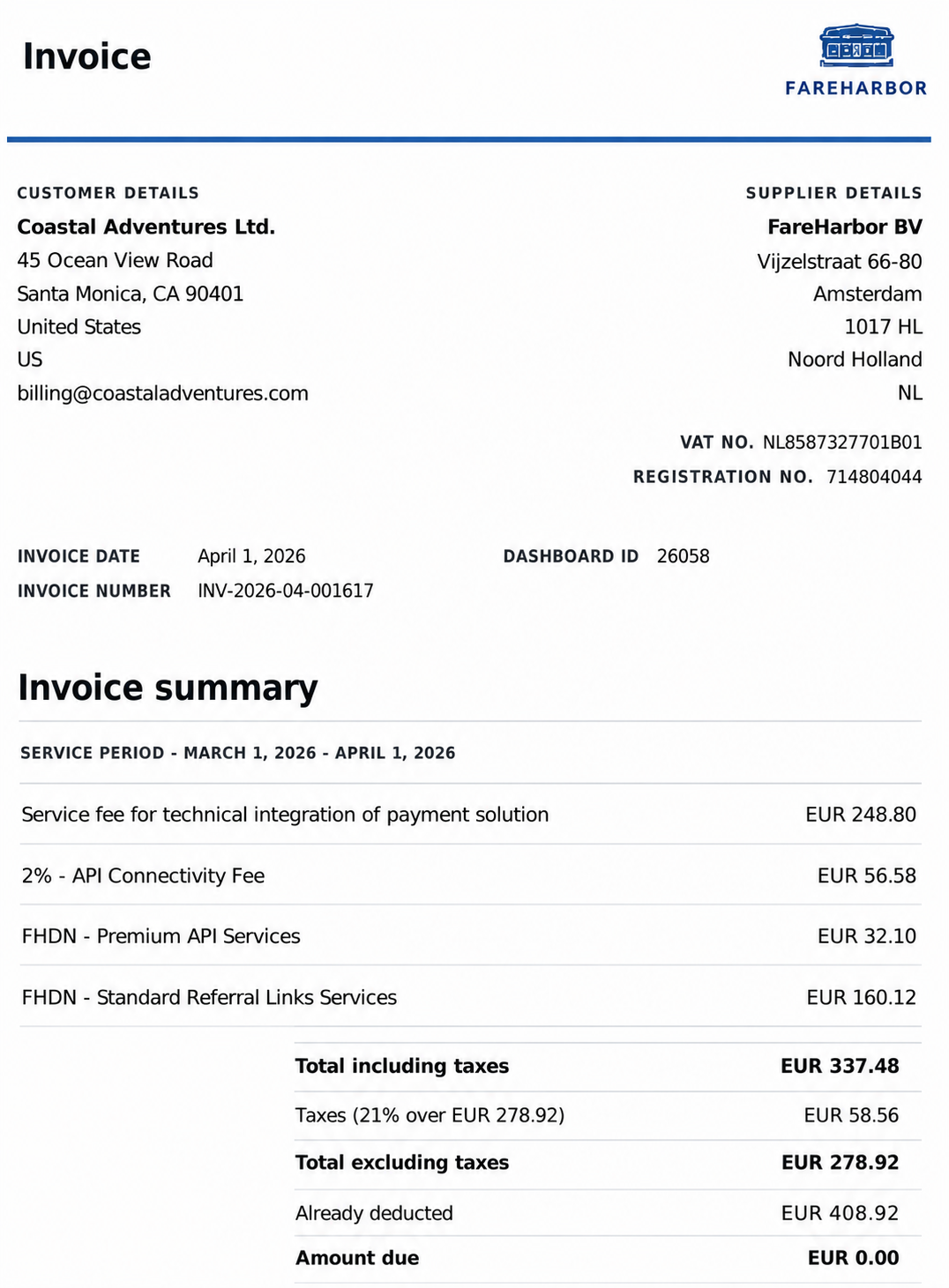Viewport: 949px width, 1288px height.
Task: Click the FareHarbor building logo icon
Action: [856, 46]
